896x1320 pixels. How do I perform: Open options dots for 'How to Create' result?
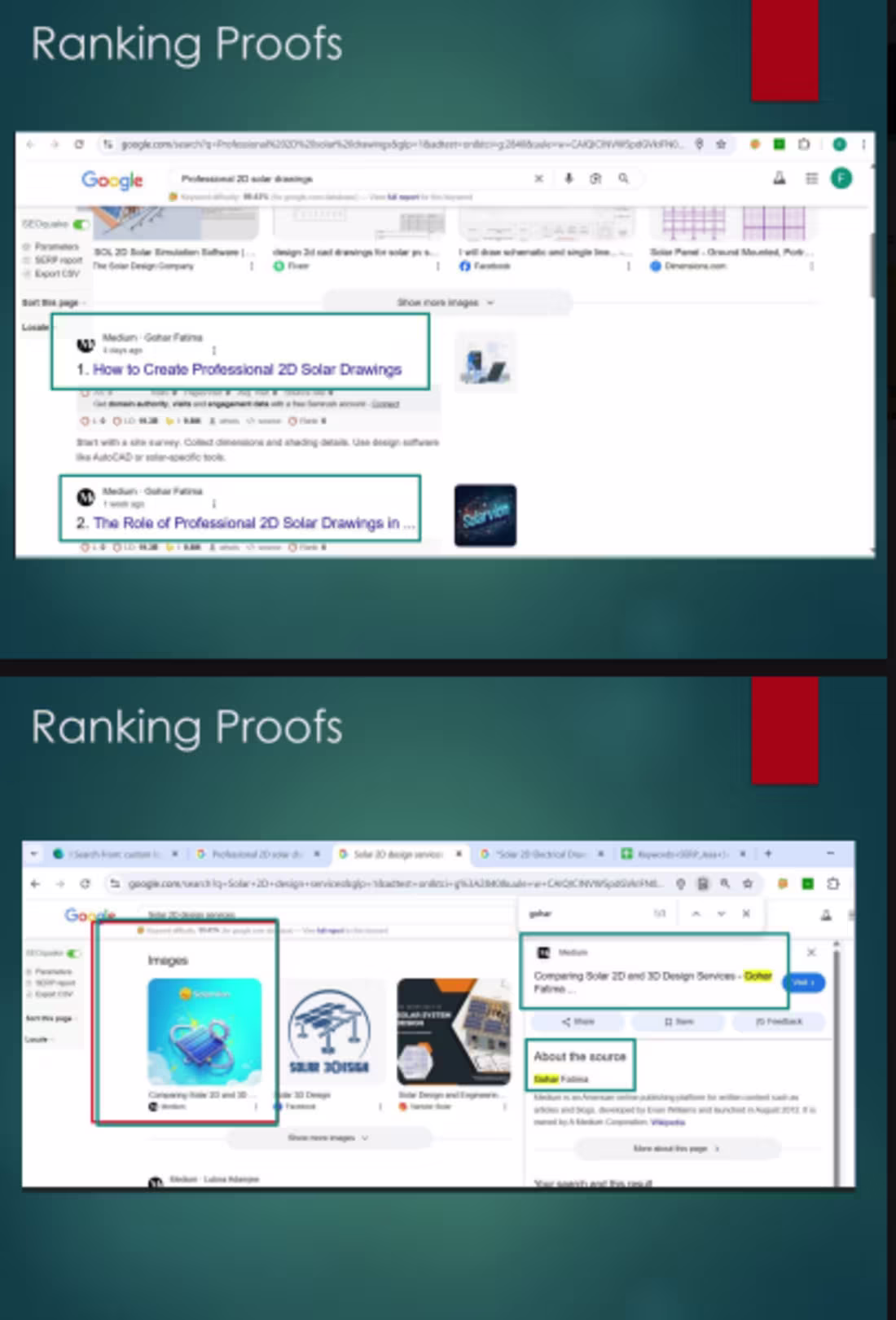tap(214, 350)
